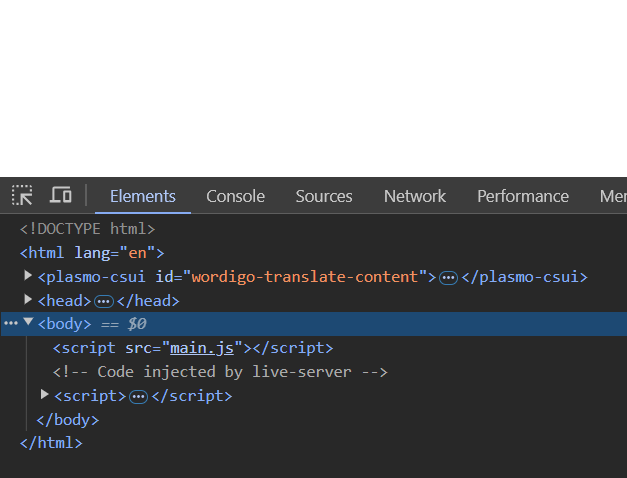
Task: Switch to the Elements tab
Action: (x=142, y=196)
